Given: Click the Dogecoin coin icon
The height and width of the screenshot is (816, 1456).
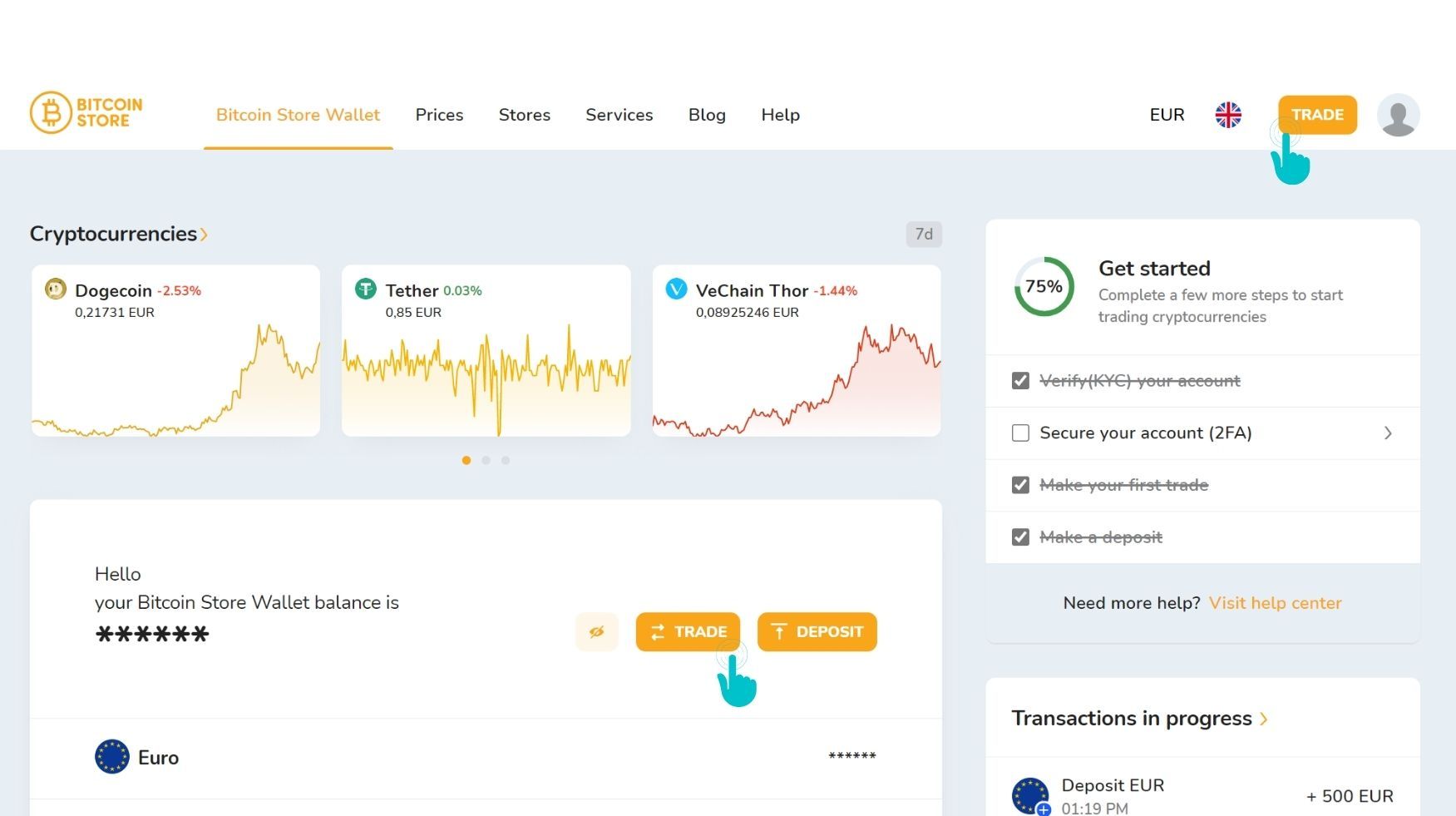Looking at the screenshot, I should pyautogui.click(x=56, y=289).
